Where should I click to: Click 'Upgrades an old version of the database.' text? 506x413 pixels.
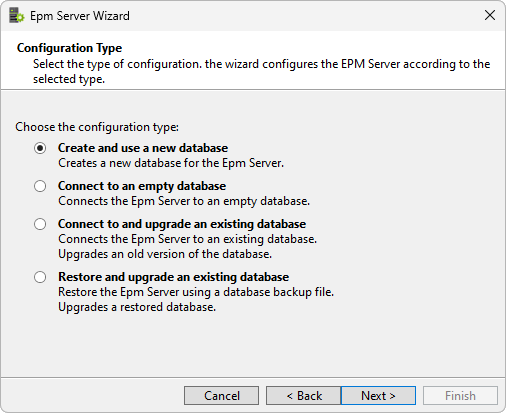[165, 254]
